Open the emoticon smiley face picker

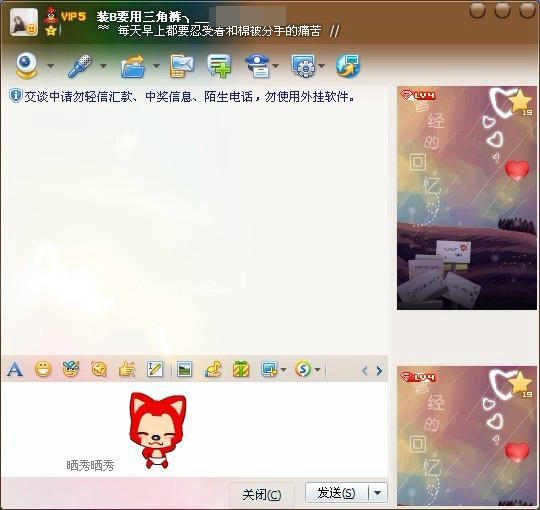(x=43, y=370)
